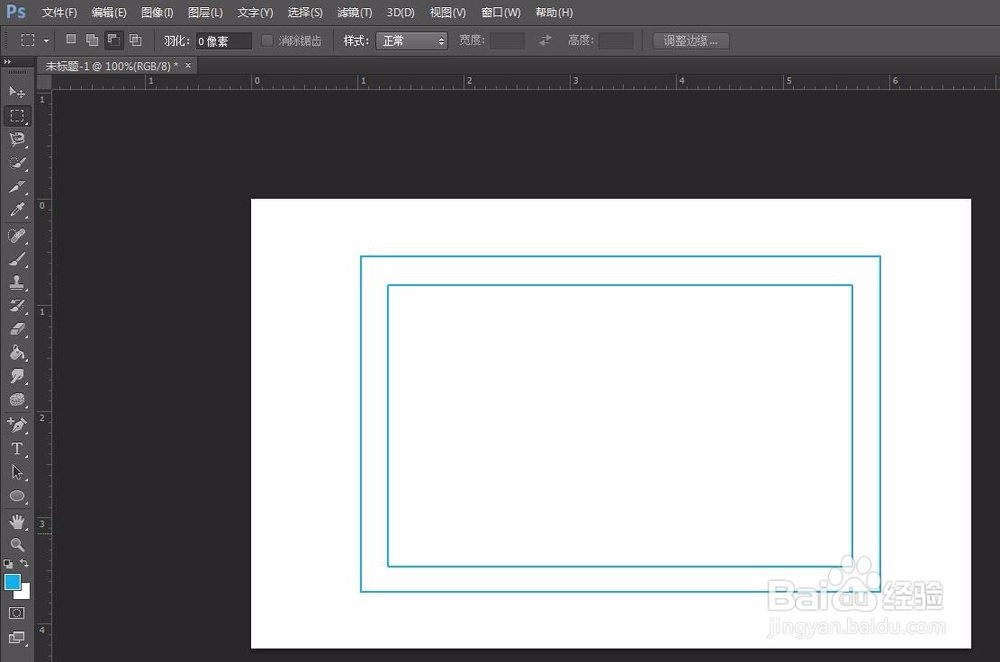Change the screen mode
This screenshot has height=662, width=1000.
(x=17, y=638)
